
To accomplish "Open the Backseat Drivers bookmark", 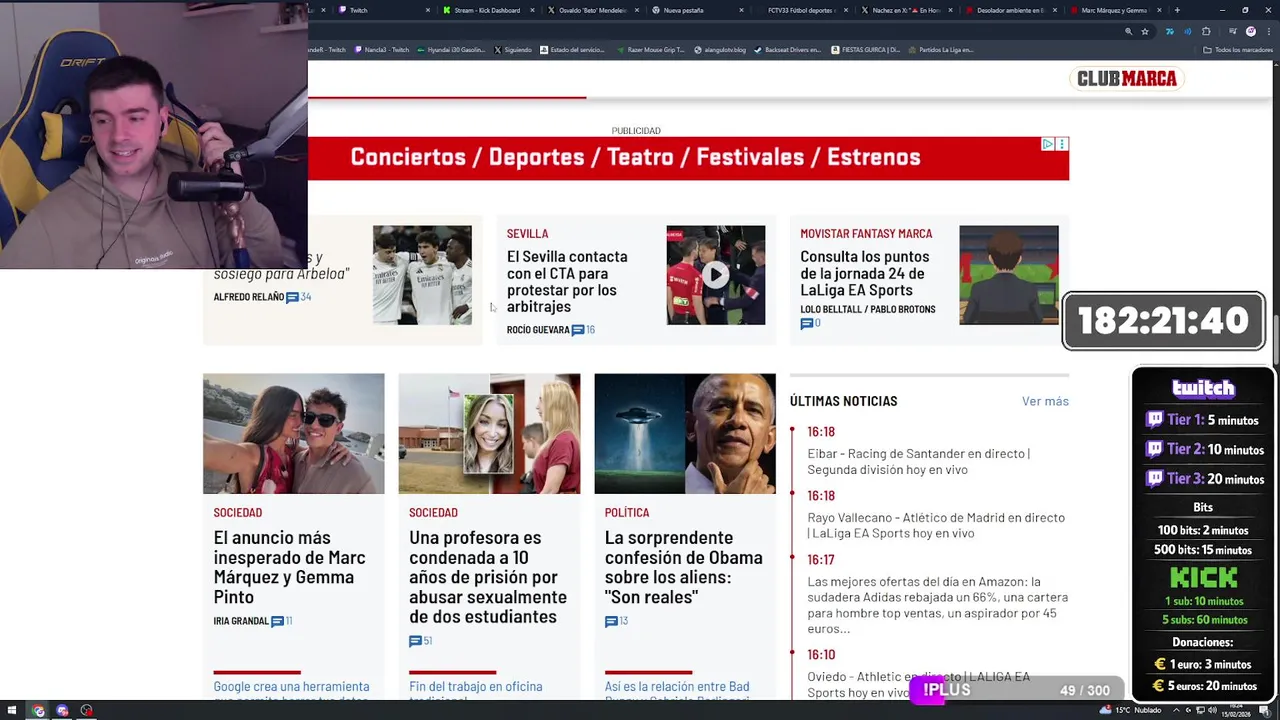I will click(788, 50).
